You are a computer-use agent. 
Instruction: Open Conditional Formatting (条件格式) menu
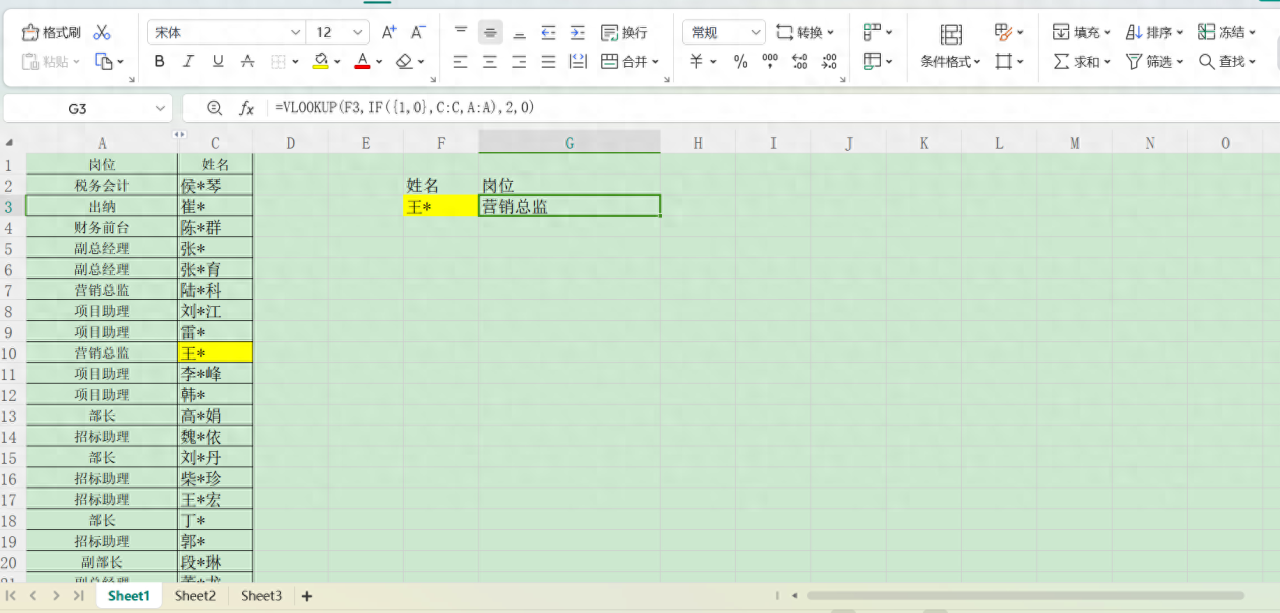click(x=950, y=61)
